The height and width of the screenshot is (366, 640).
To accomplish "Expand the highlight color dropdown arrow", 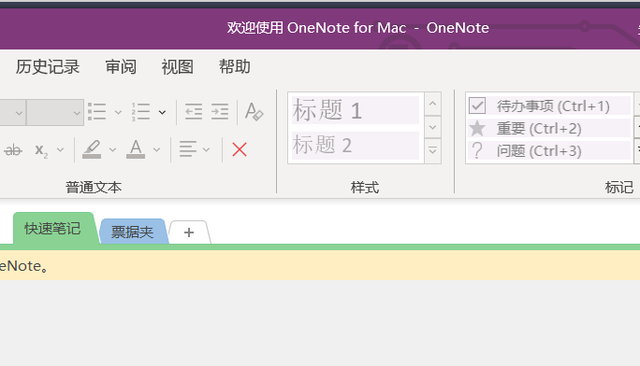I will click(x=112, y=150).
